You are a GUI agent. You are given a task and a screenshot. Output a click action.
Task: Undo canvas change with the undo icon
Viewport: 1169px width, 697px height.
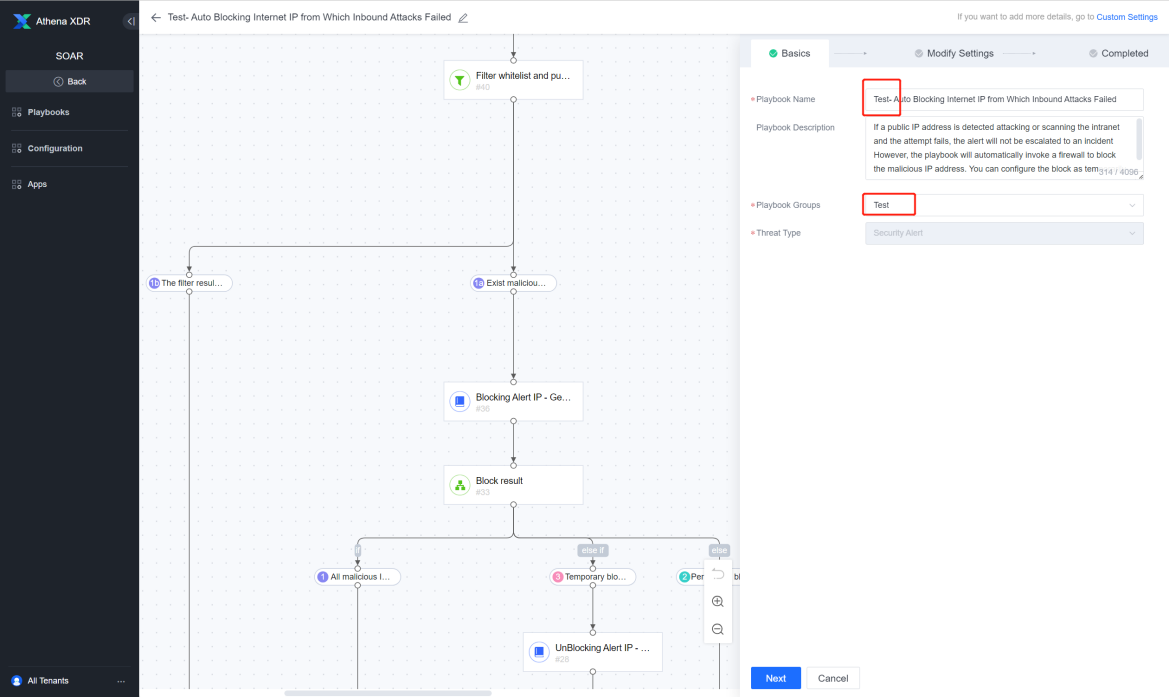(718, 574)
